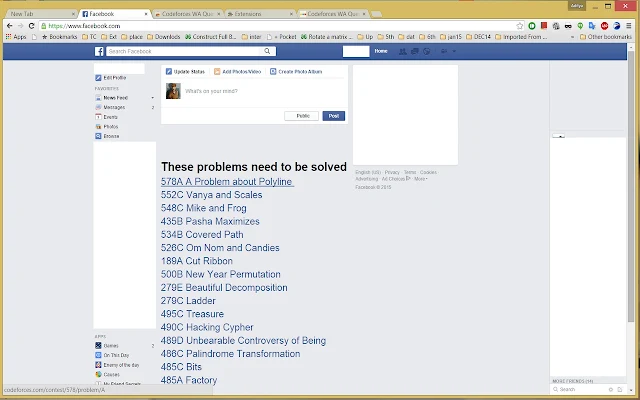Click the Edit Profile pencil icon
This screenshot has height=400, width=640.
coord(98,78)
